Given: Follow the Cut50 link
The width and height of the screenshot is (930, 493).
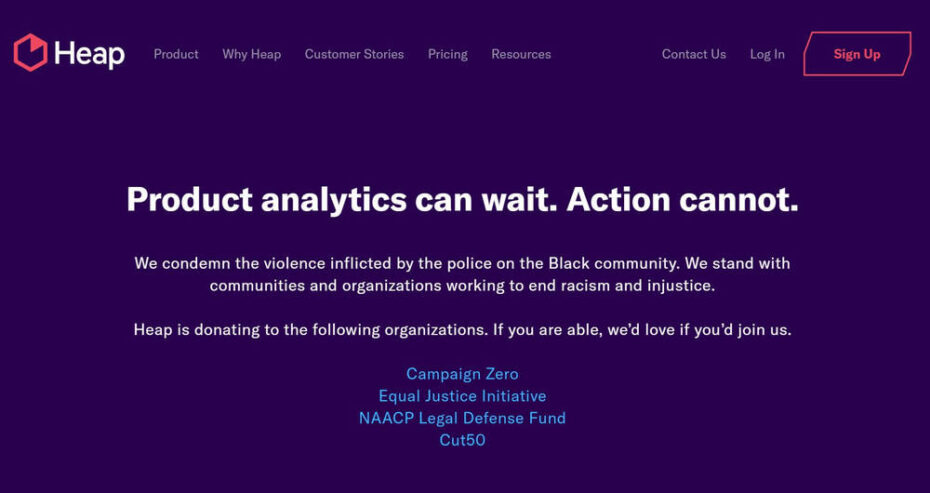Looking at the screenshot, I should (462, 440).
